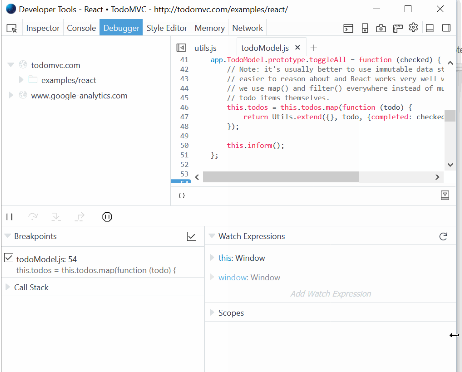The width and height of the screenshot is (462, 372).
Task: Open the Memory tab
Action: (x=209, y=28)
